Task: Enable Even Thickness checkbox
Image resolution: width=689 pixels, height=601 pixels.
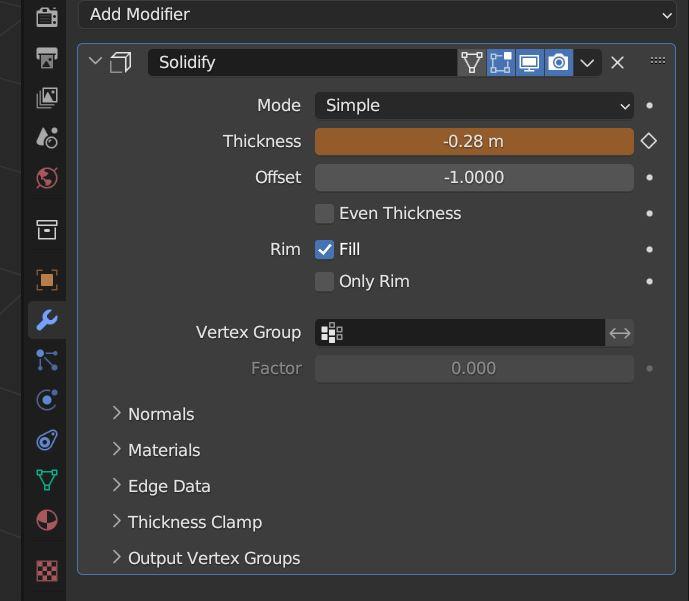Action: click(324, 214)
